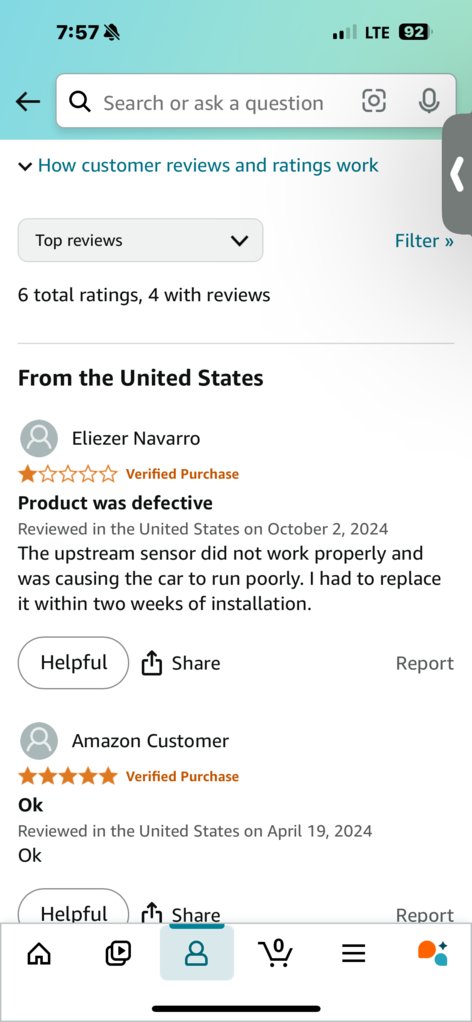Report the Product was defective review
Screen dimensions: 472x1022
pos(424,664)
